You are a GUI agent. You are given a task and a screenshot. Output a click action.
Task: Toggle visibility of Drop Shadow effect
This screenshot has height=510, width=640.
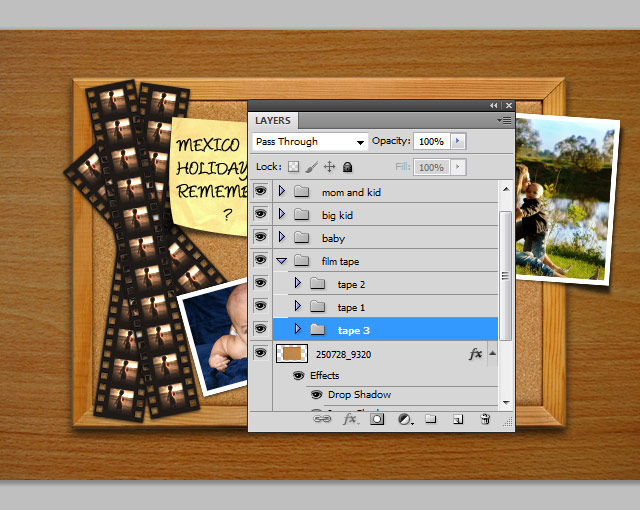point(315,395)
